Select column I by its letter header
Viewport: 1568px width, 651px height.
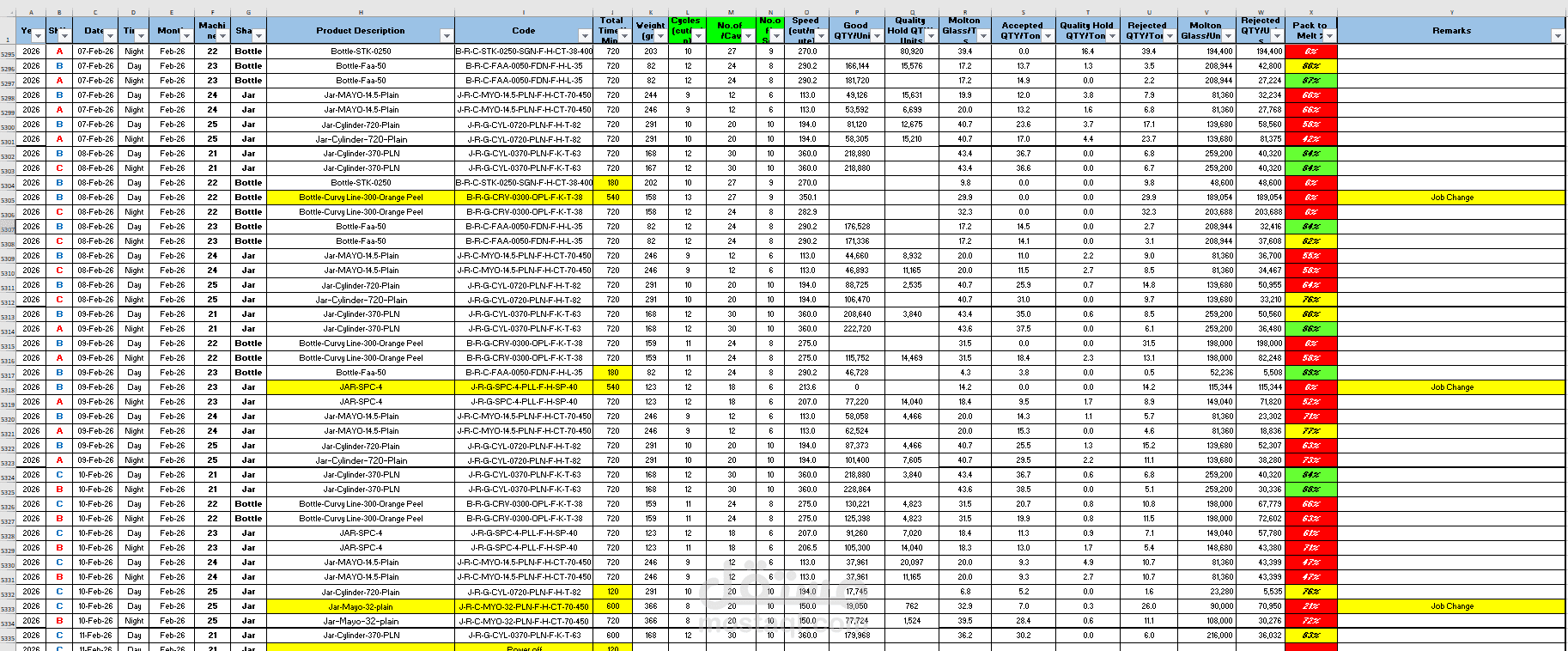[x=524, y=12]
